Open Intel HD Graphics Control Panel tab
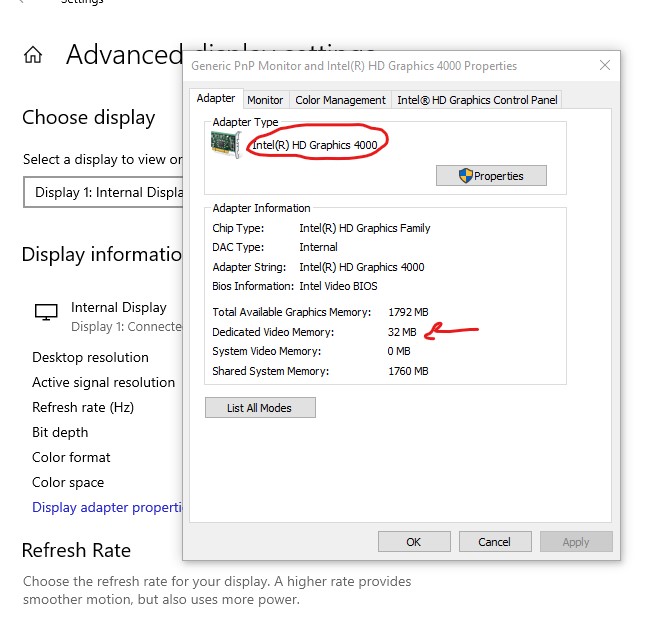 tap(477, 100)
